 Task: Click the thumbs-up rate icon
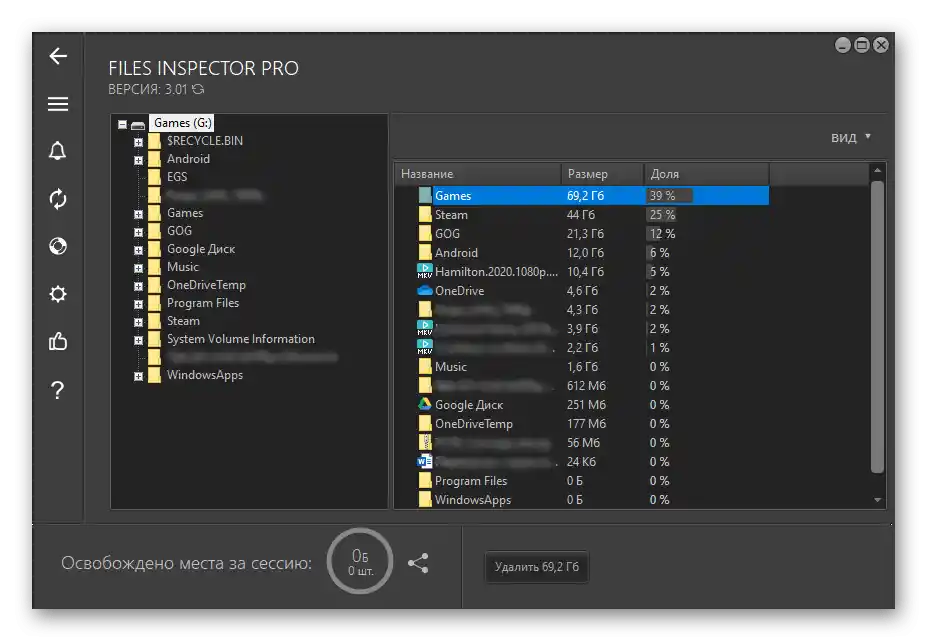(58, 341)
